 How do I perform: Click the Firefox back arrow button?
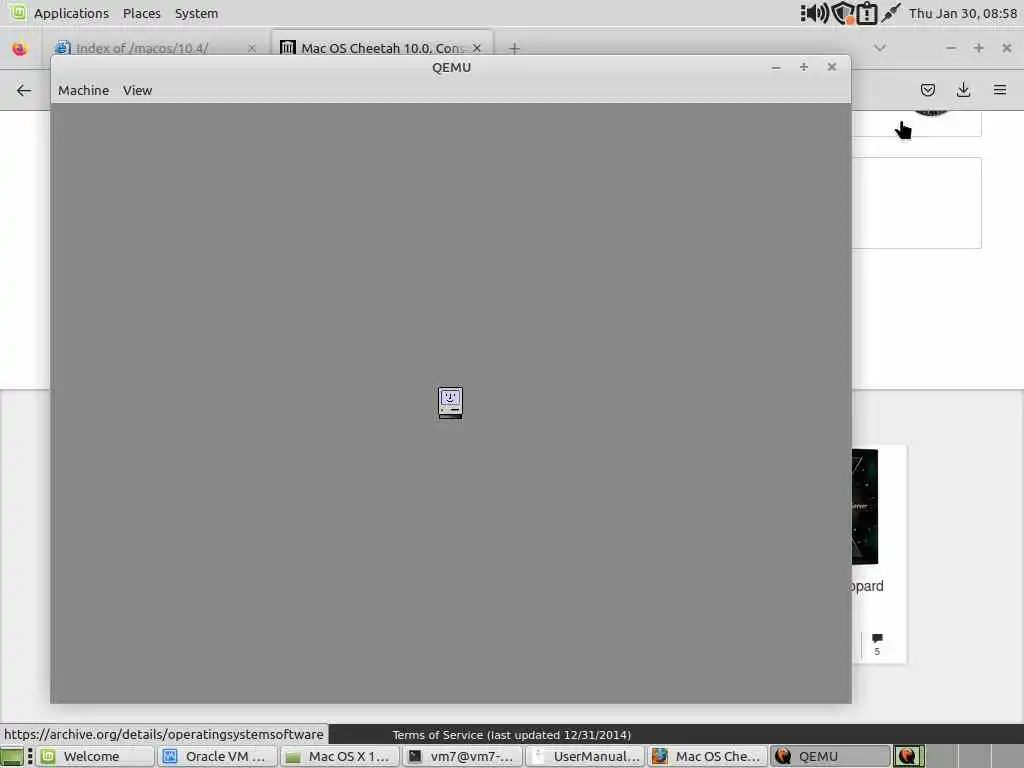(24, 90)
